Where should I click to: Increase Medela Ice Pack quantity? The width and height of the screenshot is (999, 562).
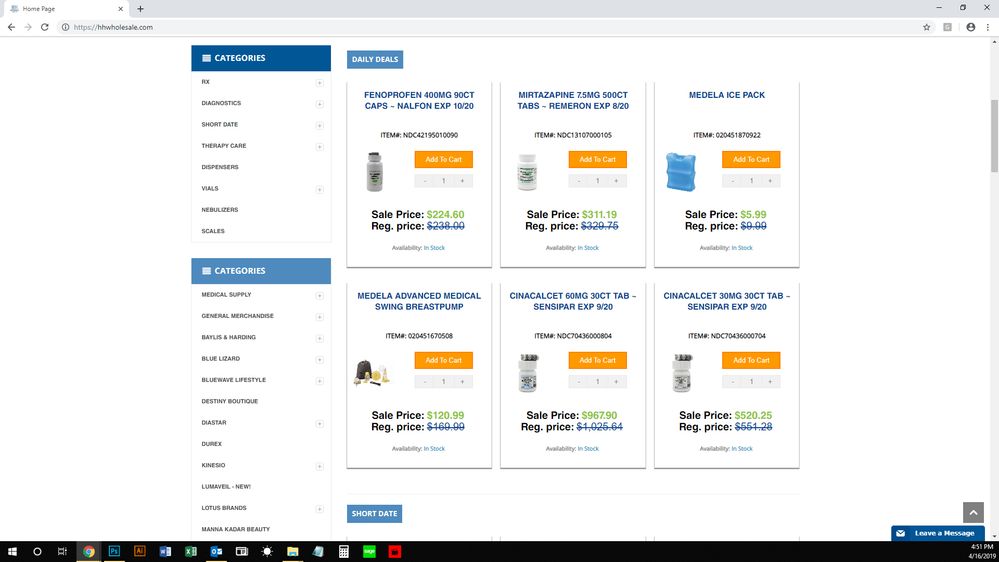770,181
